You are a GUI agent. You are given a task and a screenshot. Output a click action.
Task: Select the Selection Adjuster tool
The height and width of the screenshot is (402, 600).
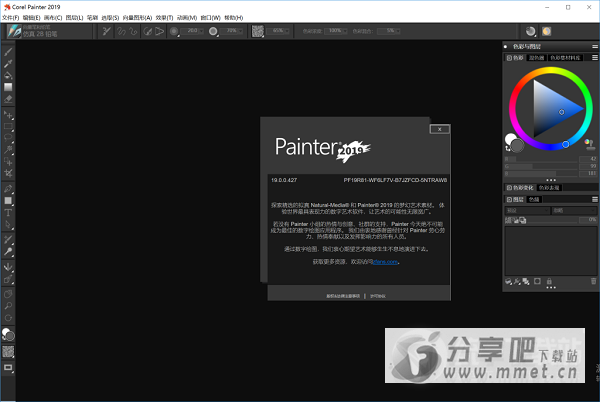tap(8, 161)
